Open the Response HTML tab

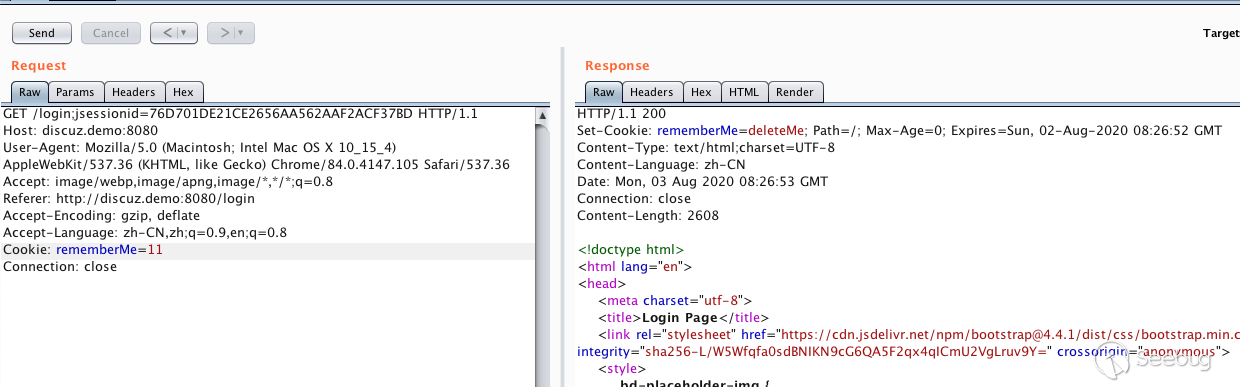pos(744,92)
